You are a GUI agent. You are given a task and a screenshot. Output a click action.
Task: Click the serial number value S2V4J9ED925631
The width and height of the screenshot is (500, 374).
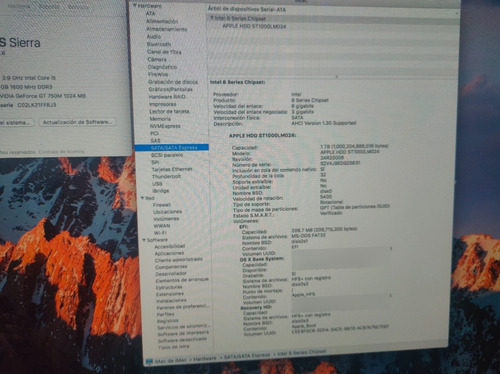coord(340,163)
